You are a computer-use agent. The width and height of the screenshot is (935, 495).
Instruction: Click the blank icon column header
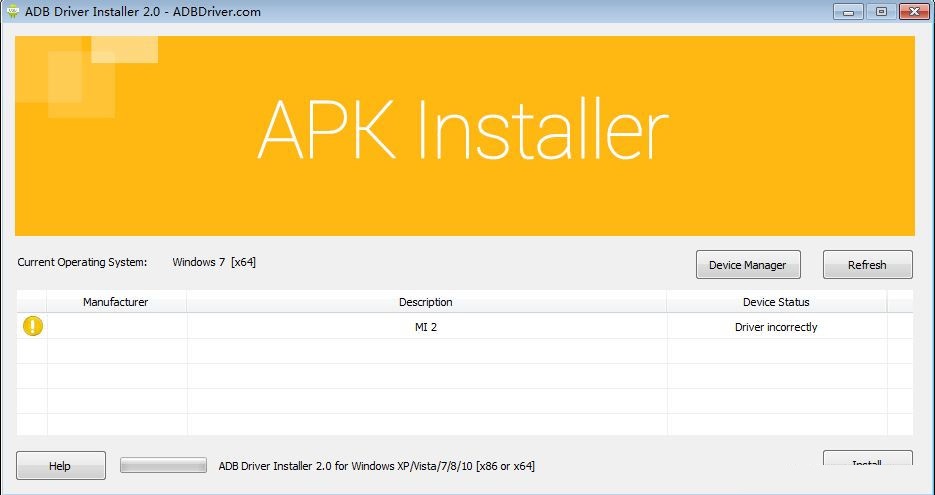pos(32,302)
